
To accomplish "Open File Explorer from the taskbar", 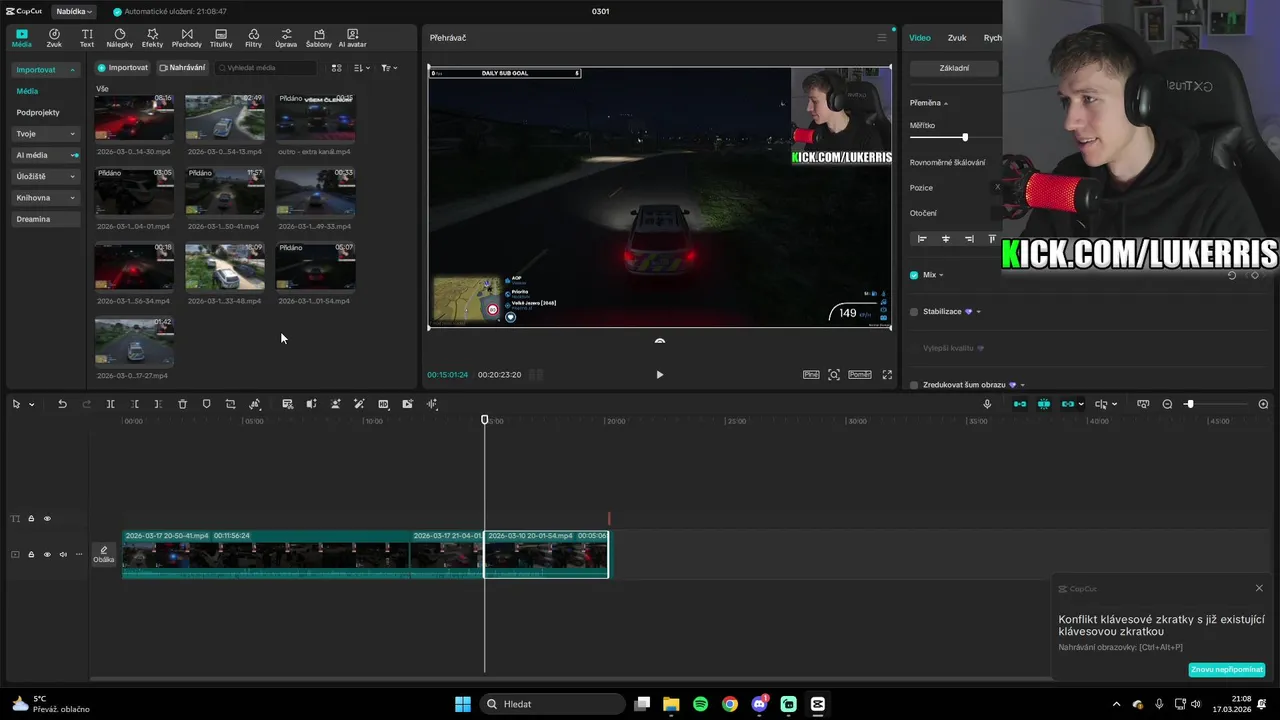I will pos(671,704).
